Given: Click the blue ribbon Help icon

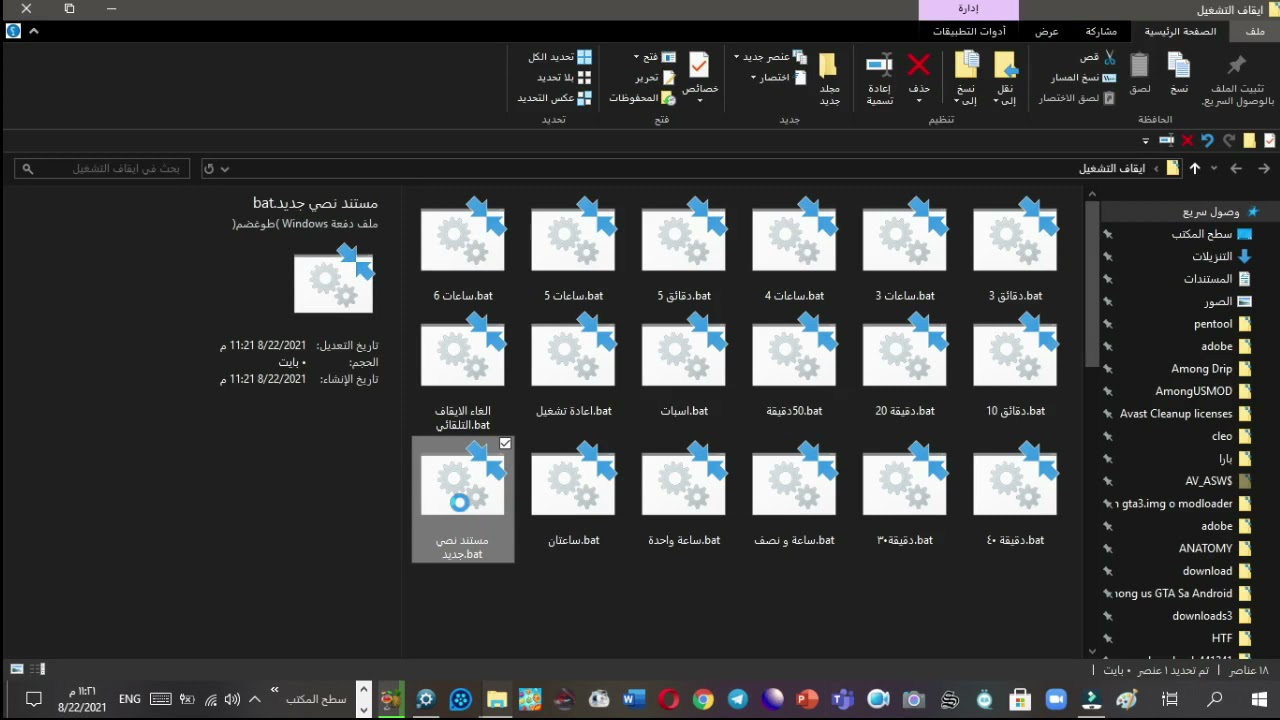Looking at the screenshot, I should click(x=13, y=31).
